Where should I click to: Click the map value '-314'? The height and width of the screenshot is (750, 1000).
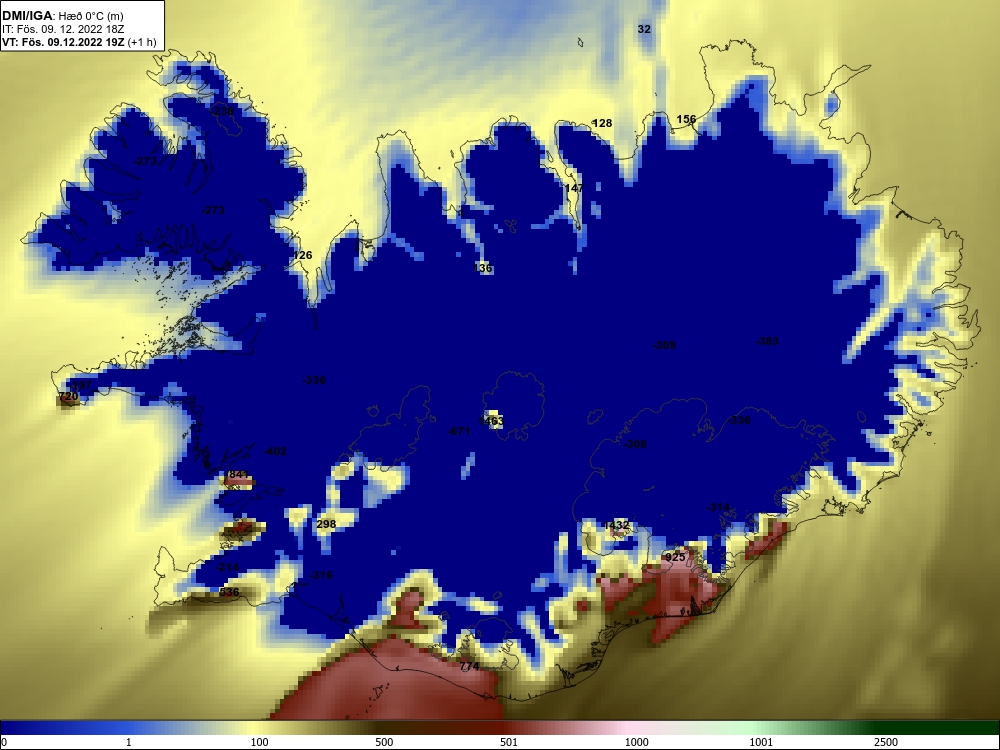point(718,507)
